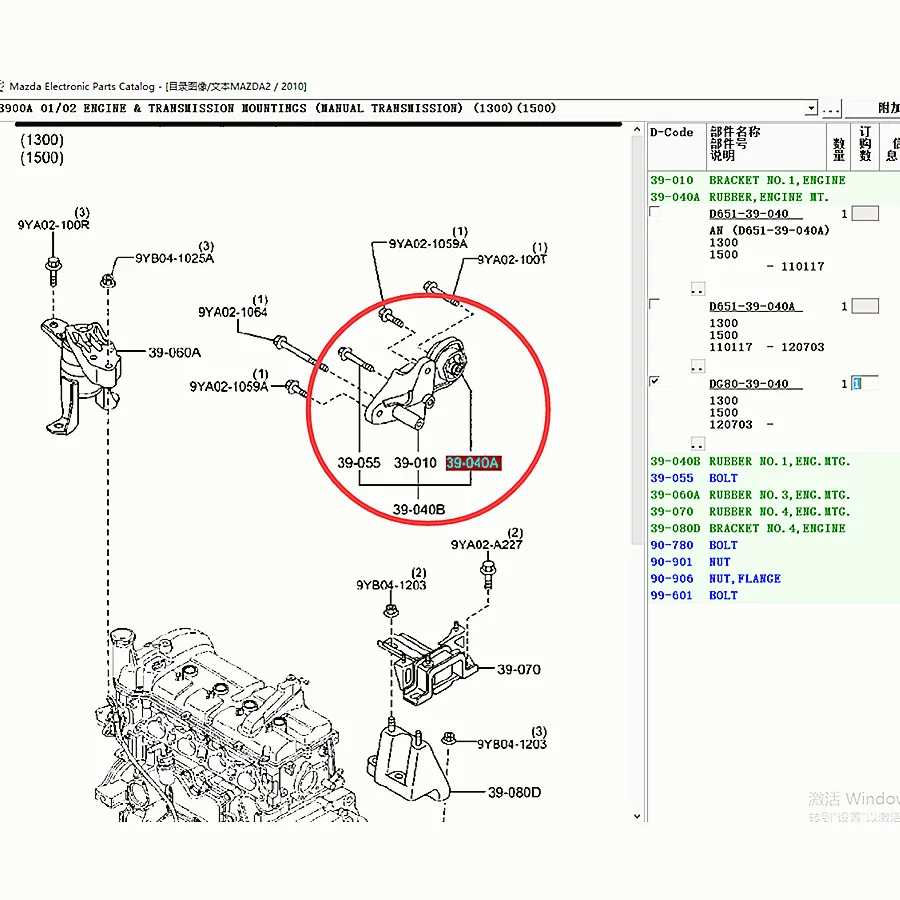The width and height of the screenshot is (900, 900).
Task: Click the diagram scrollbar down arrow
Action: 637,816
